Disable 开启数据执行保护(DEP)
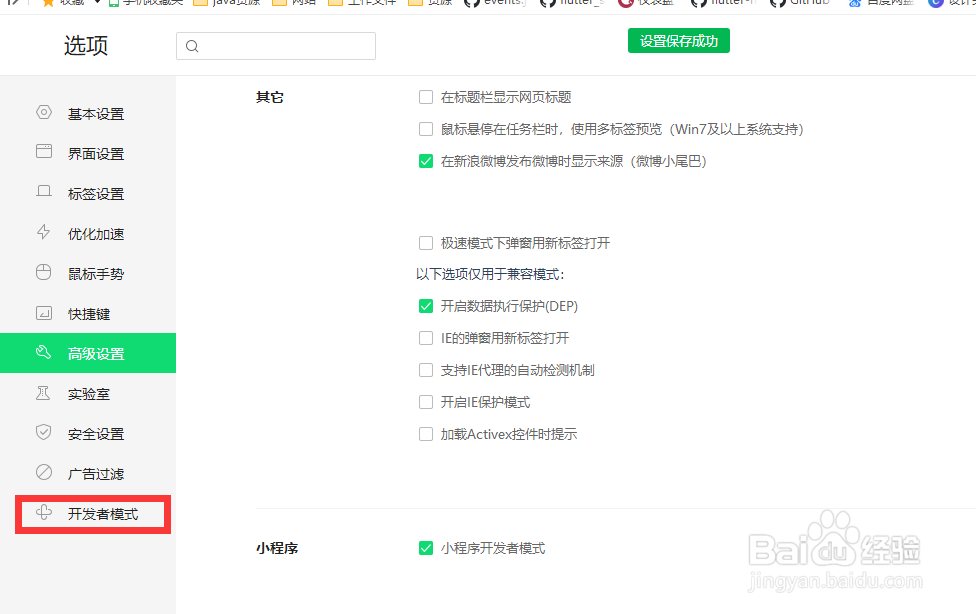Viewport: 976px width, 614px height. pyautogui.click(x=425, y=305)
